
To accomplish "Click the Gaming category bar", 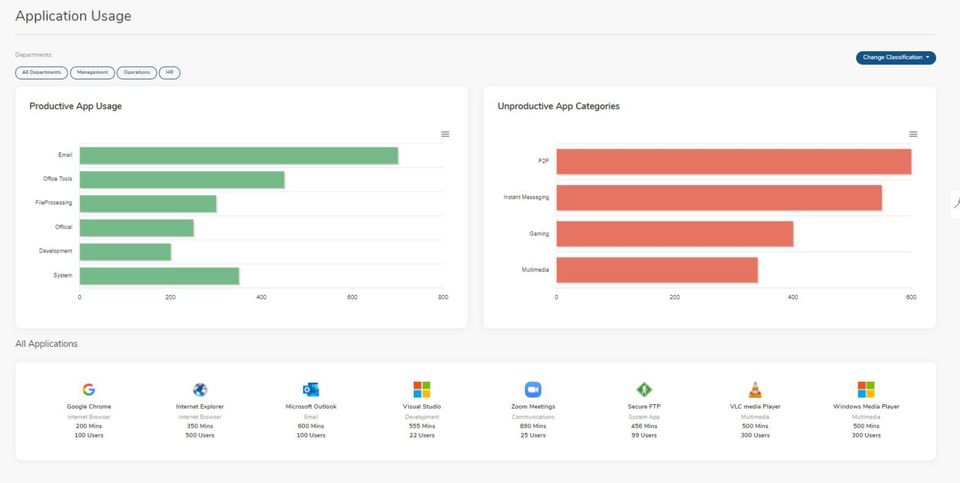I will (x=675, y=234).
